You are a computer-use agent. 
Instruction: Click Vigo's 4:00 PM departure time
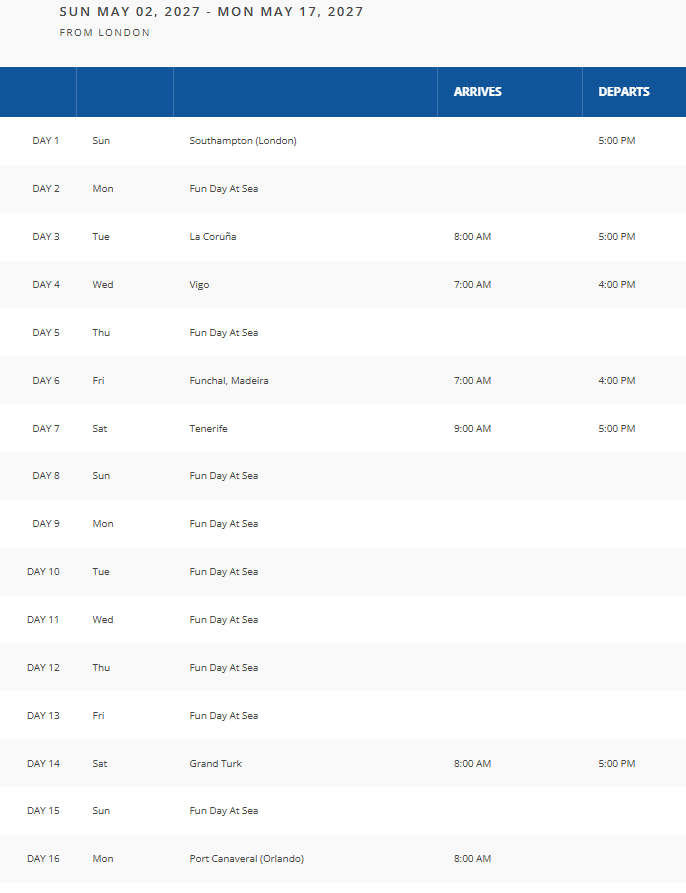coord(617,285)
